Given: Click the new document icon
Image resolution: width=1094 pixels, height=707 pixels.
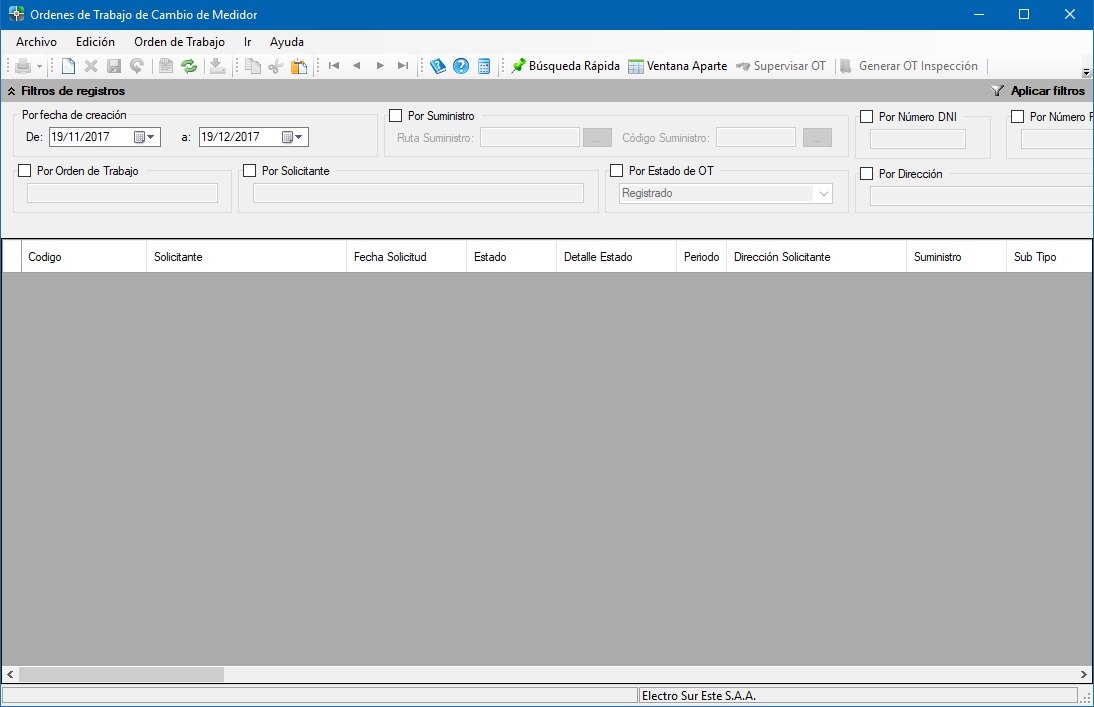Looking at the screenshot, I should click(x=68, y=66).
